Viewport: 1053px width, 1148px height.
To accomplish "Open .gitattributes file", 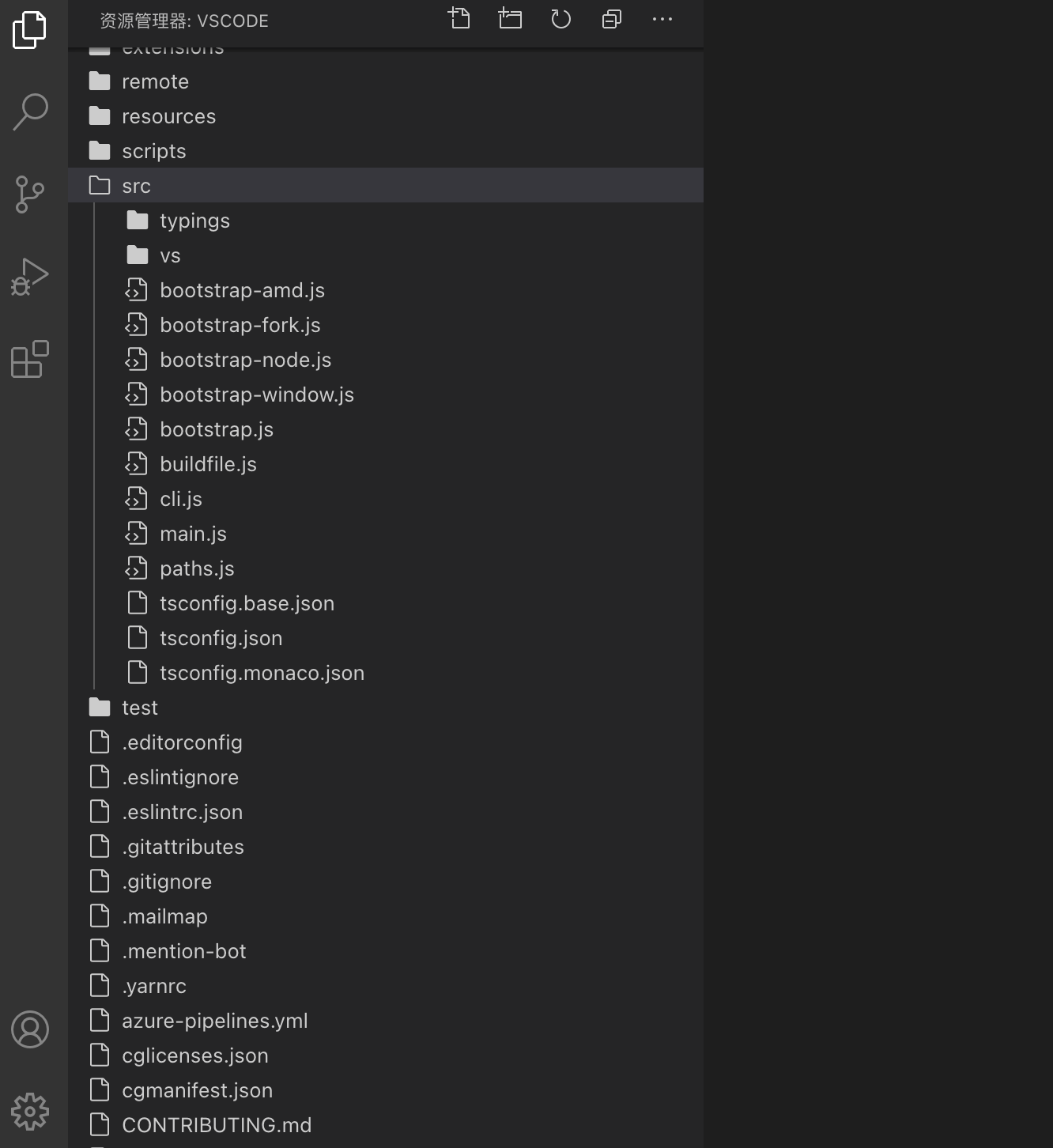I will pyautogui.click(x=386, y=847).
